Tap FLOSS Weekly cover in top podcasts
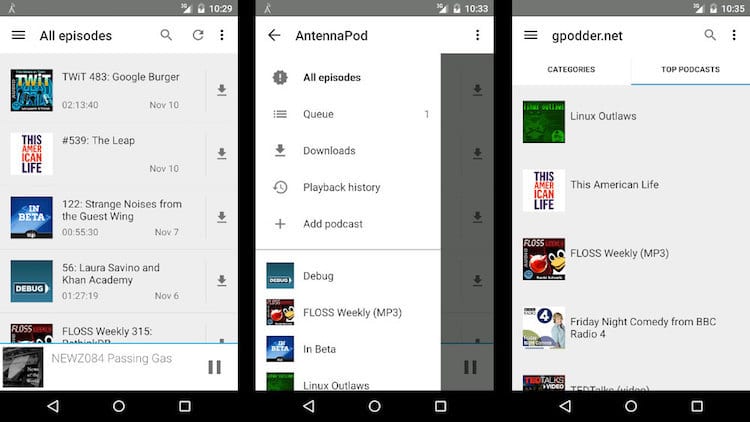 tap(544, 259)
